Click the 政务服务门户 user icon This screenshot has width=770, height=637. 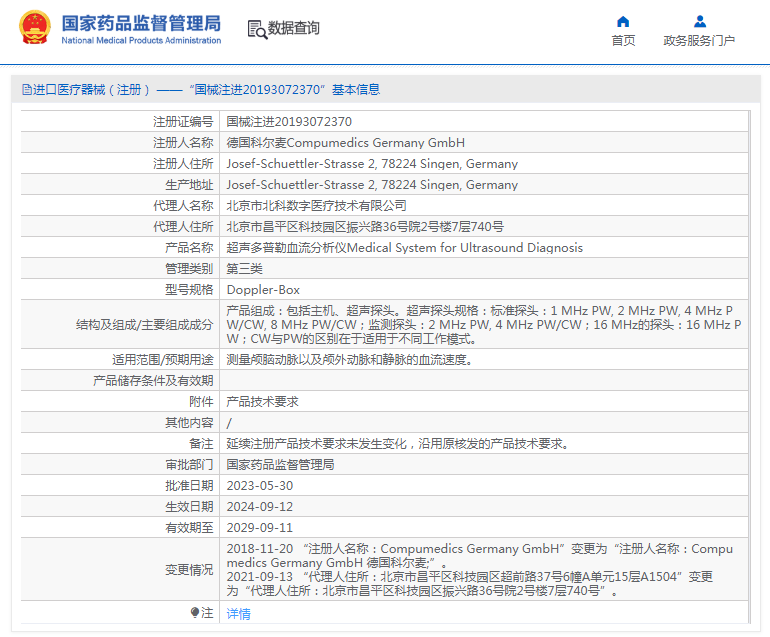[700, 22]
